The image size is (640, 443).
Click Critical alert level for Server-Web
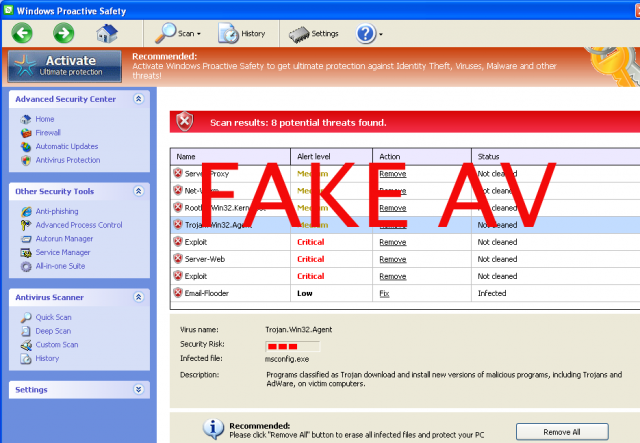pos(311,259)
